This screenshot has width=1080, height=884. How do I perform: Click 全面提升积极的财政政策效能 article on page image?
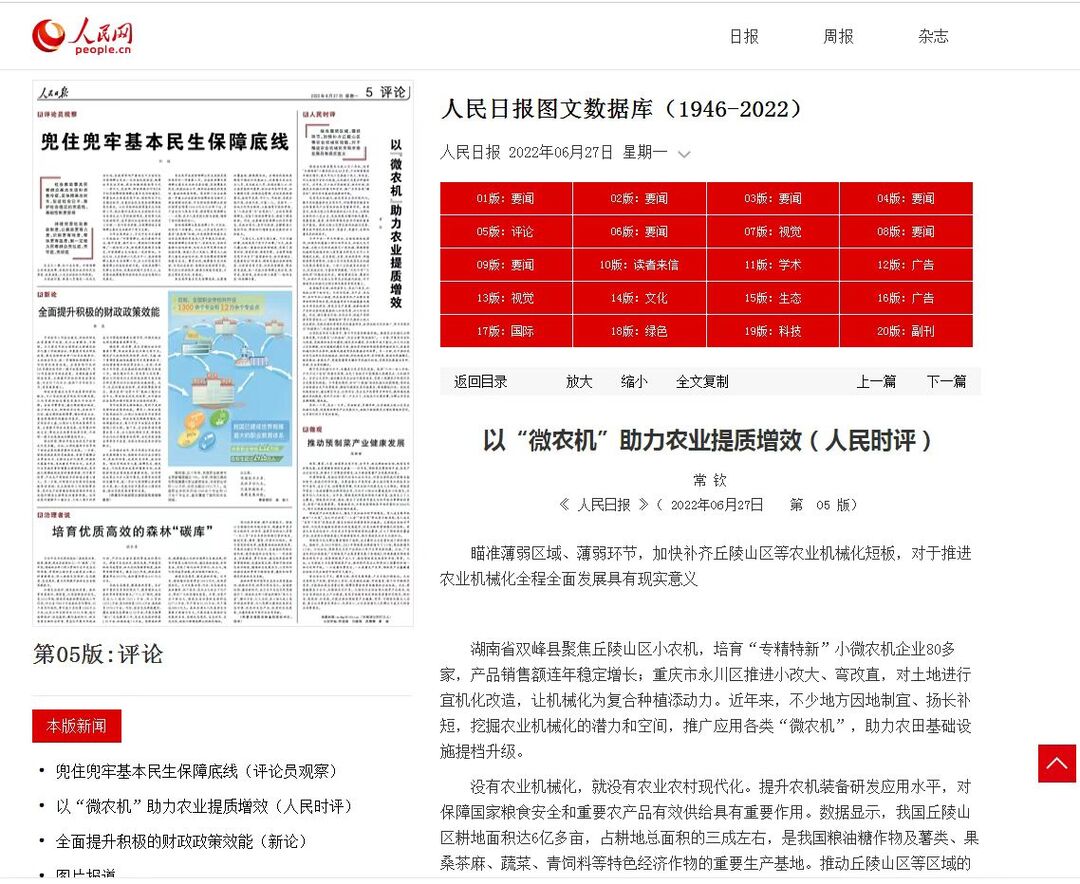point(98,312)
